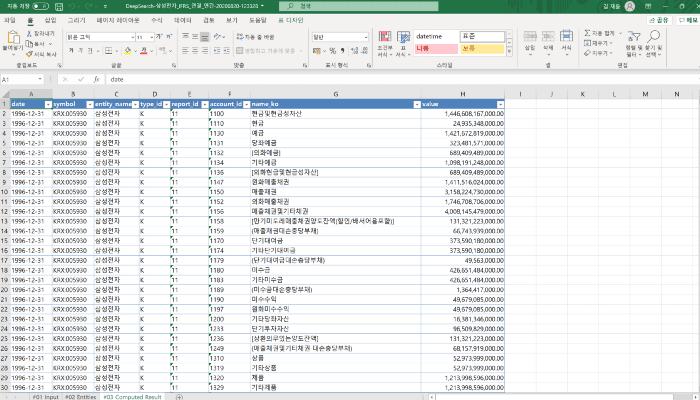Viewport: 700px width, 400px height.
Task: Open the font color dropdown arrow
Action: pyautogui.click(x=151, y=51)
